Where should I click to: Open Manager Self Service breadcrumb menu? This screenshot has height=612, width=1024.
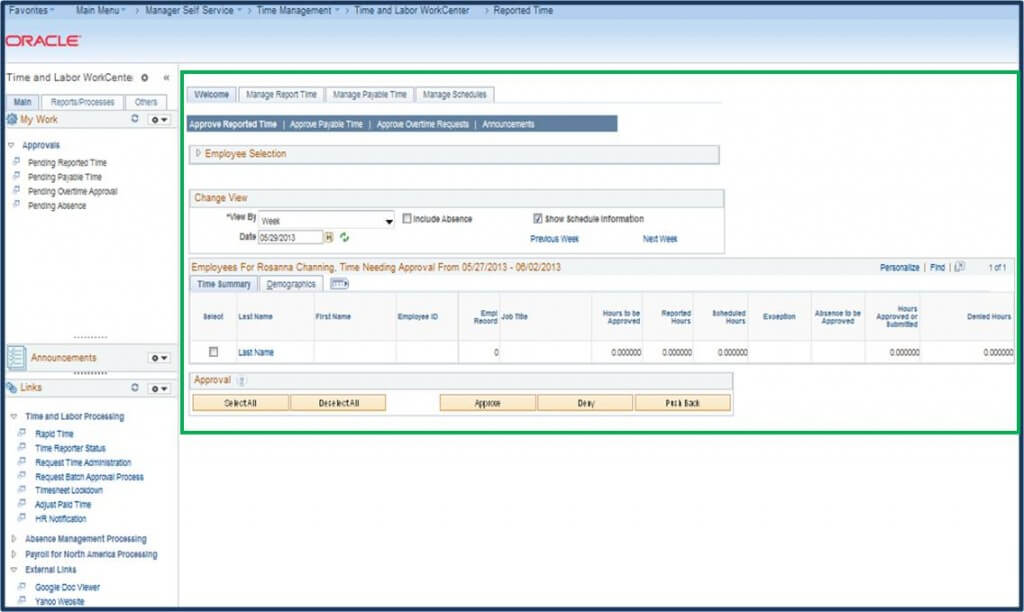point(193,10)
